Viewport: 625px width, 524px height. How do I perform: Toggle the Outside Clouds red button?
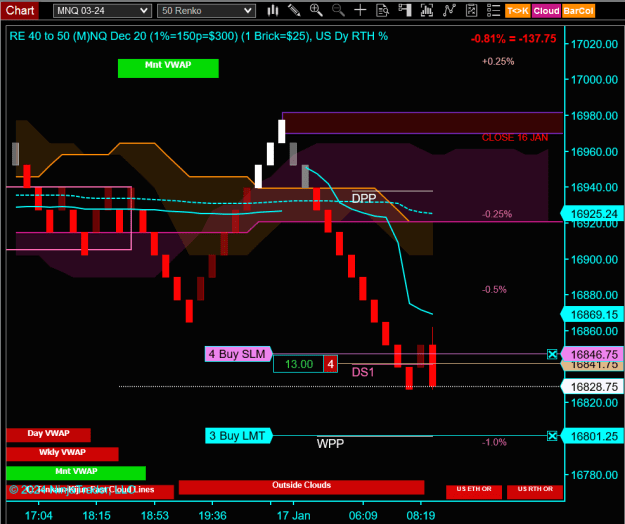(x=301, y=487)
